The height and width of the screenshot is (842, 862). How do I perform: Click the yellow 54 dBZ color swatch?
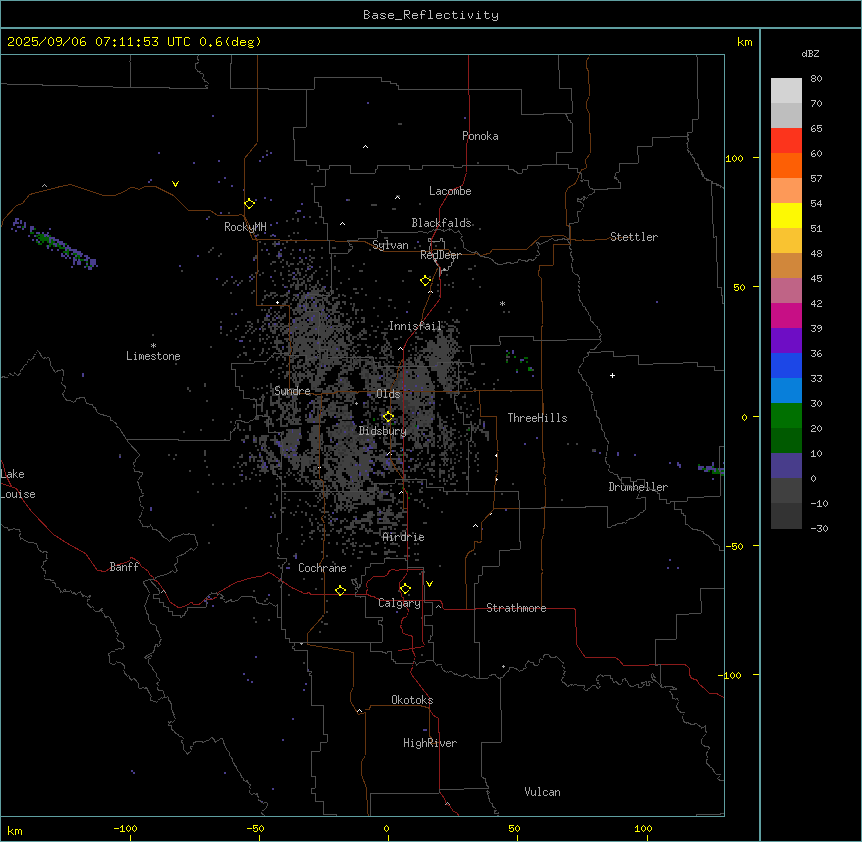tap(786, 215)
